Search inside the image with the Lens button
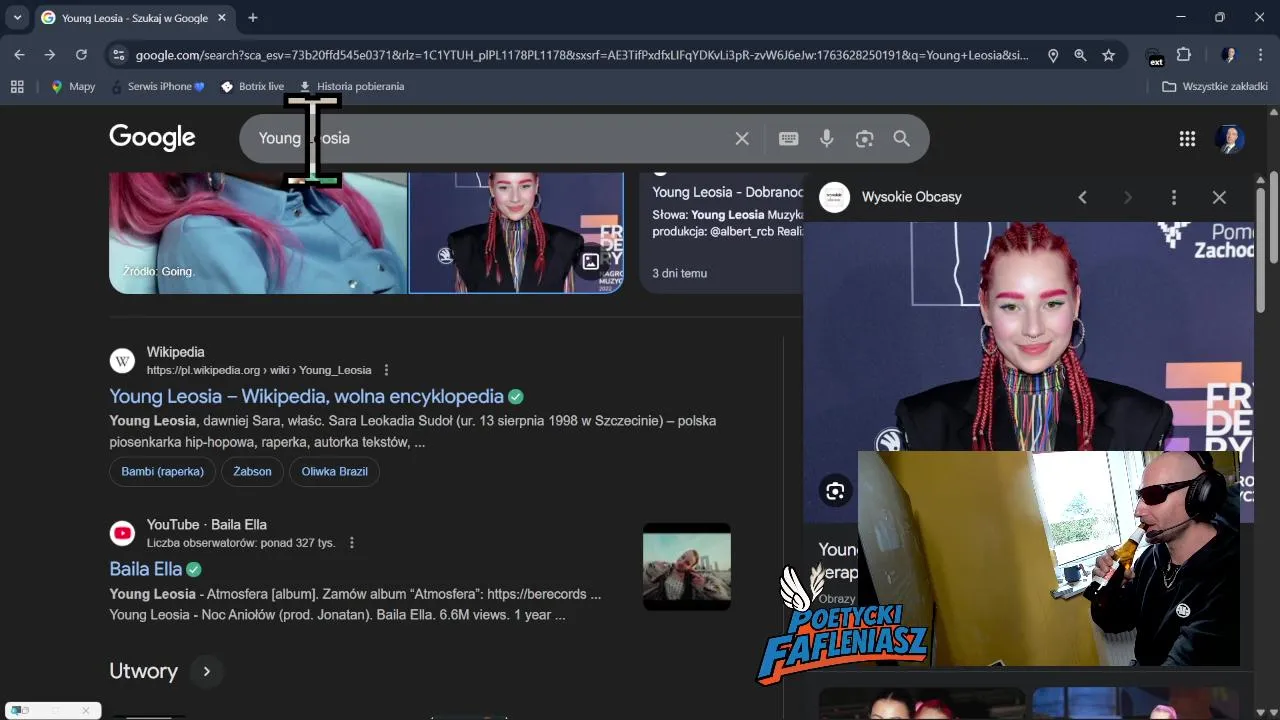Image resolution: width=1280 pixels, height=720 pixels. click(x=835, y=490)
